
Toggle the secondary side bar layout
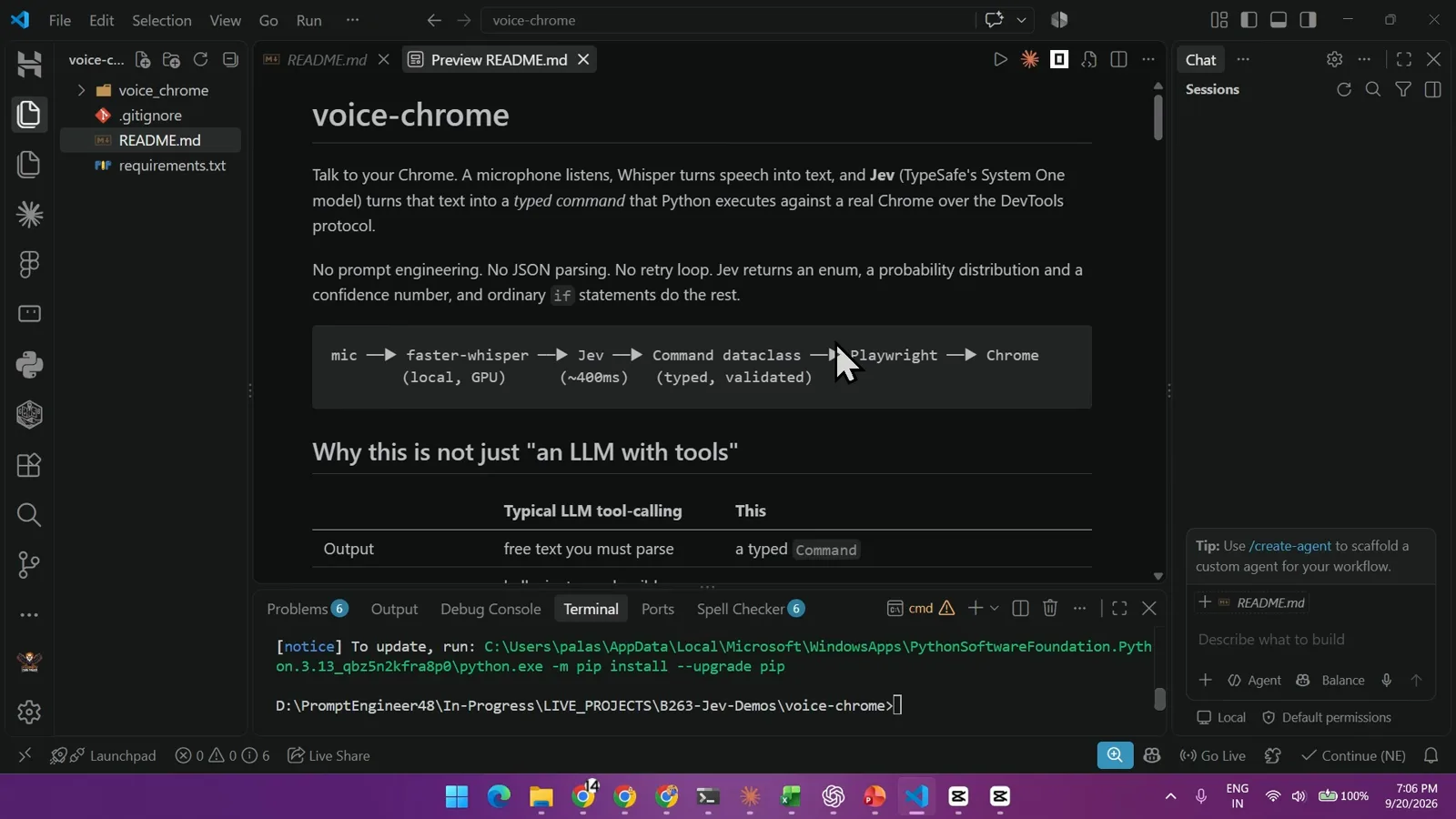(1308, 20)
